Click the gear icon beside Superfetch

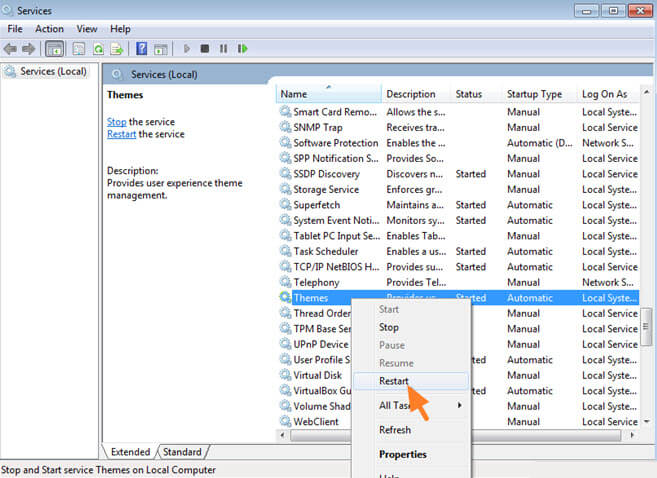(x=285, y=204)
